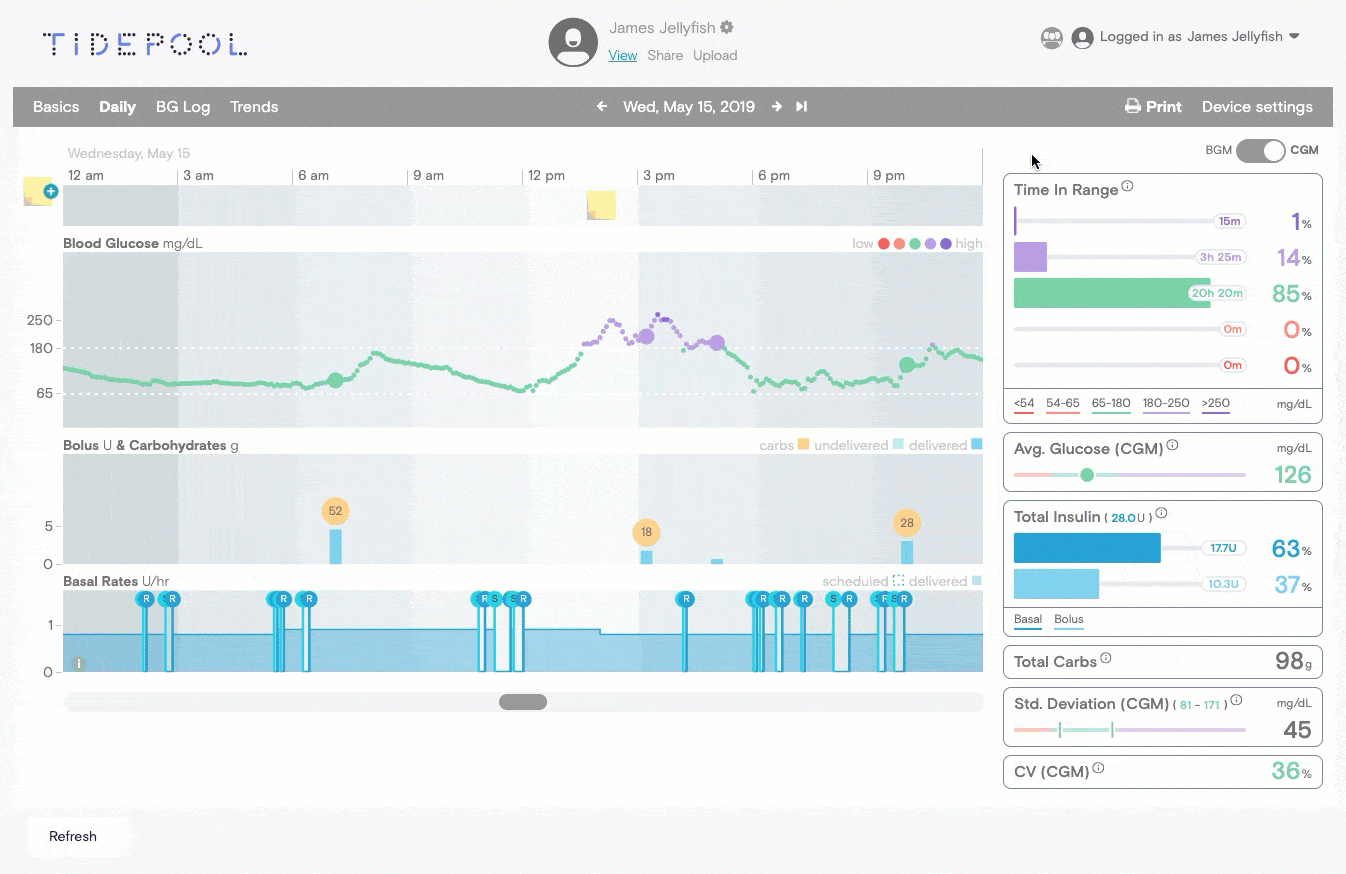Open the CV (CGM) info tooltip
Image resolution: width=1346 pixels, height=874 pixels.
tap(1098, 767)
